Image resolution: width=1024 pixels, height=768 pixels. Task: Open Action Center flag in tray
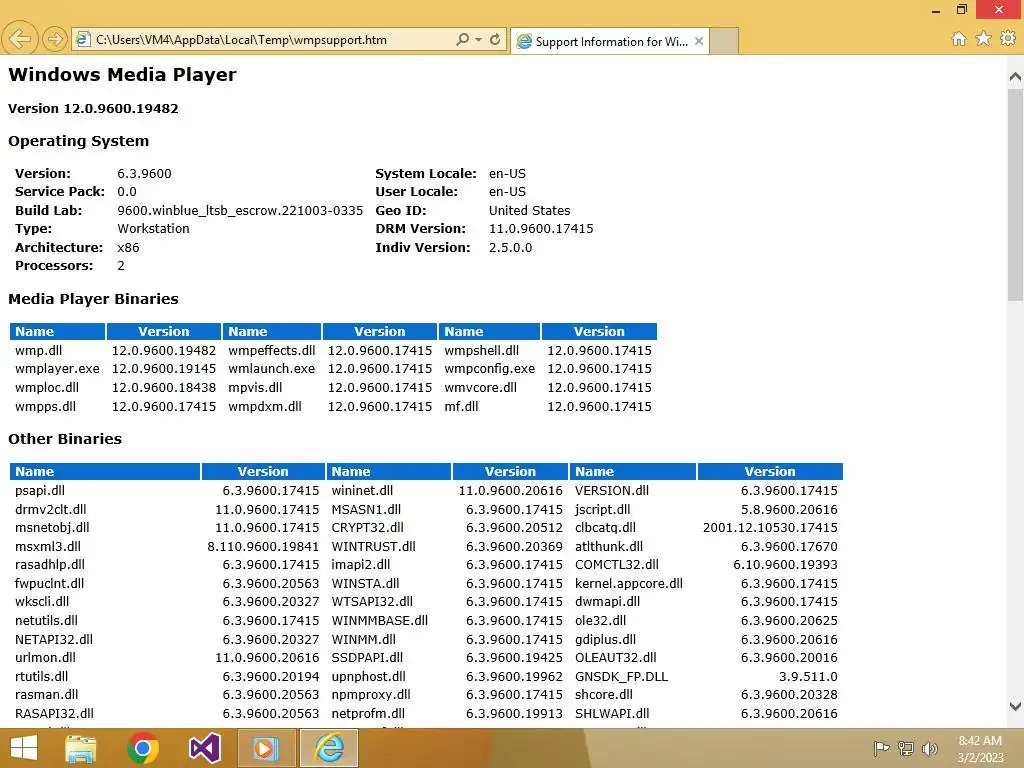tap(882, 748)
